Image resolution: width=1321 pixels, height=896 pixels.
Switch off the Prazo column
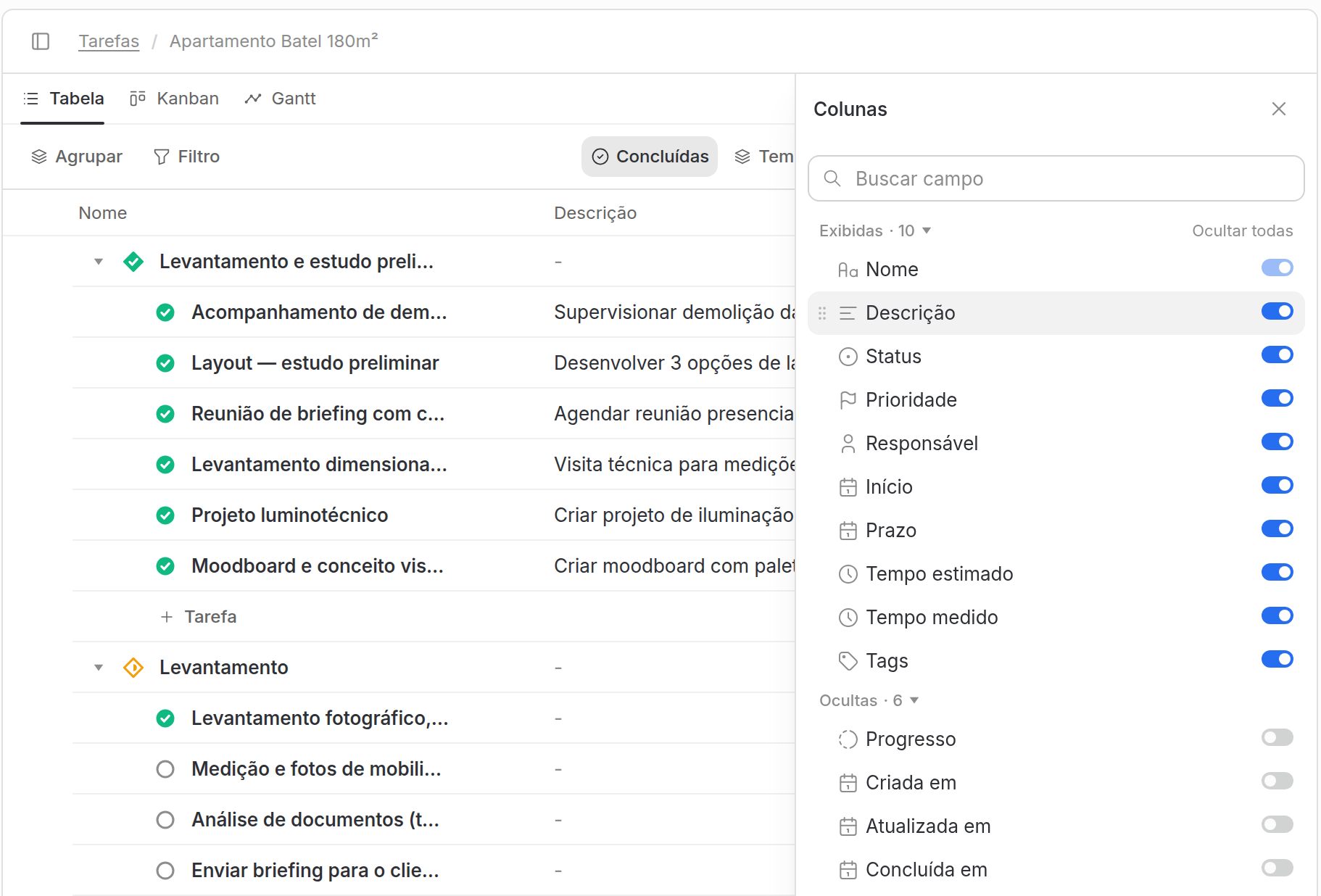1277,529
